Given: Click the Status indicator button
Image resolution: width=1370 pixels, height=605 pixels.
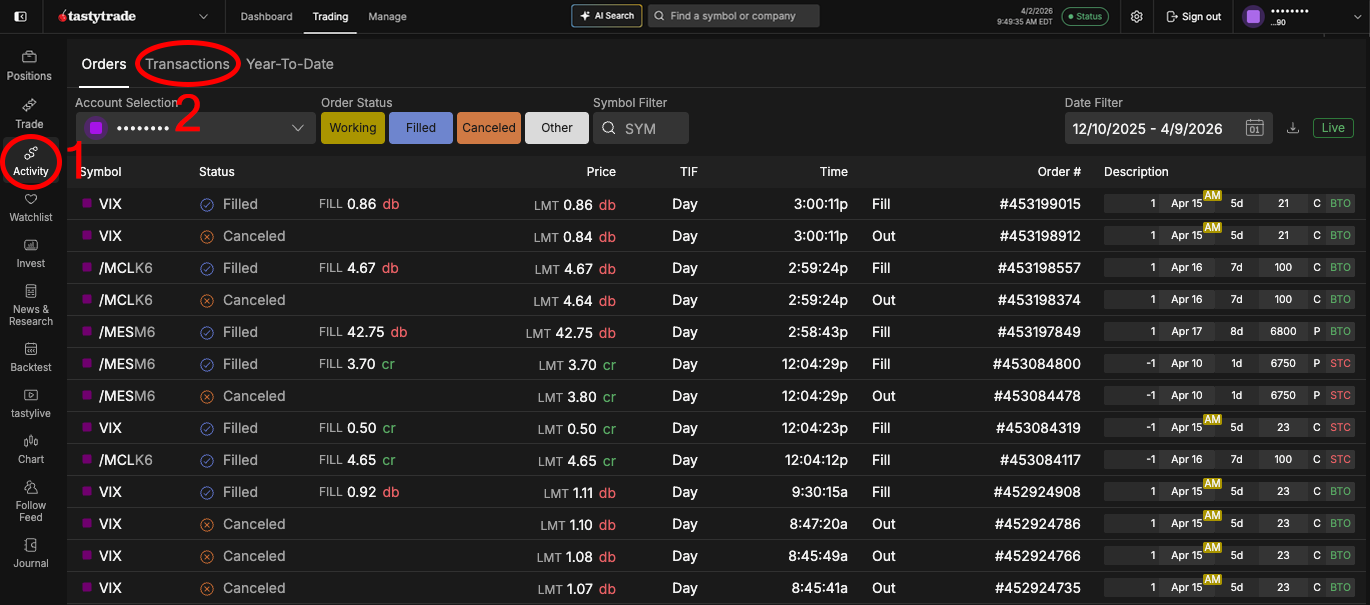Looking at the screenshot, I should point(1084,16).
